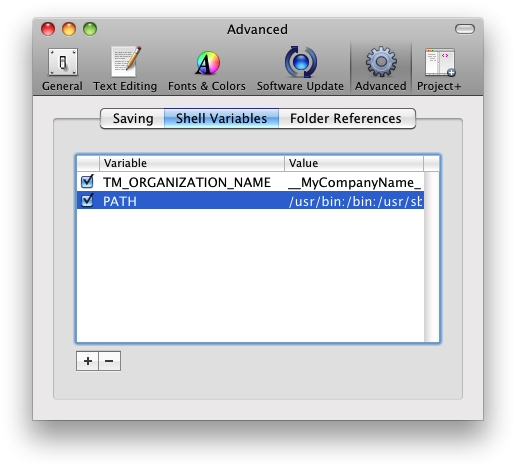
Task: Uncheck the PATH variable checkbox
Action: [88, 201]
